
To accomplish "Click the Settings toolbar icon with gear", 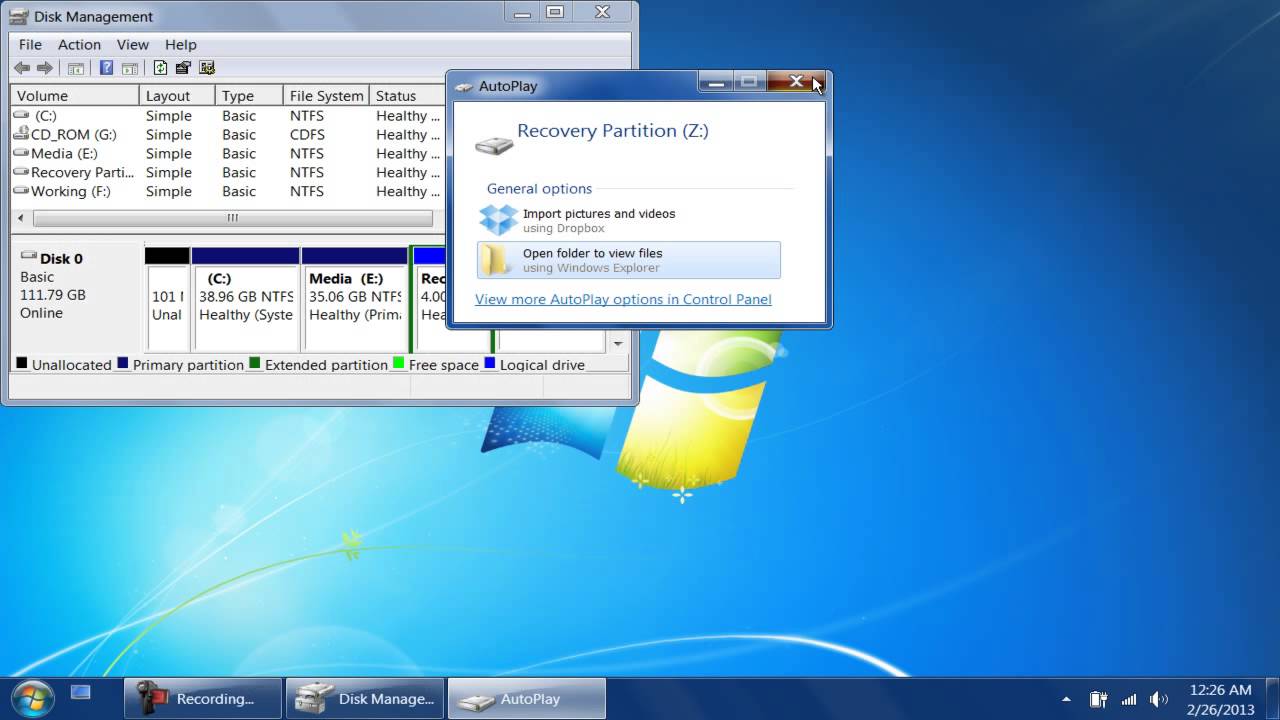I will point(207,68).
